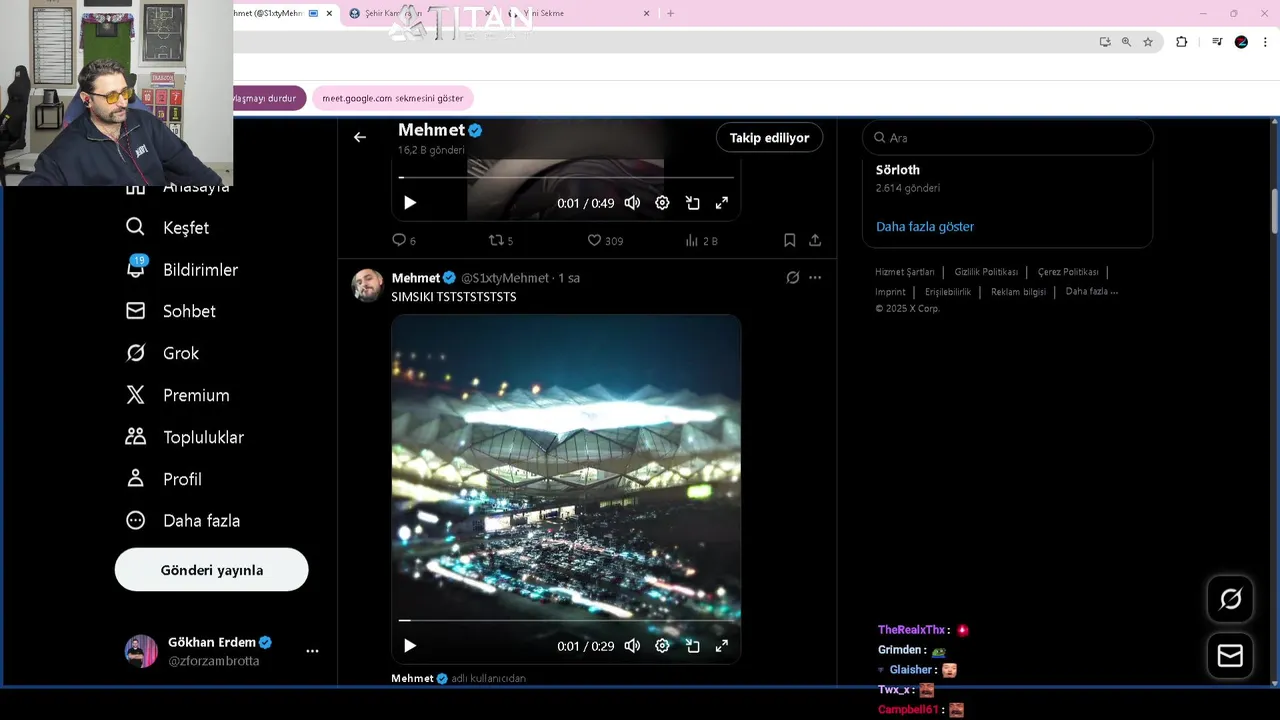The height and width of the screenshot is (720, 1280).
Task: Click the top video progress bar
Action: coord(566,178)
